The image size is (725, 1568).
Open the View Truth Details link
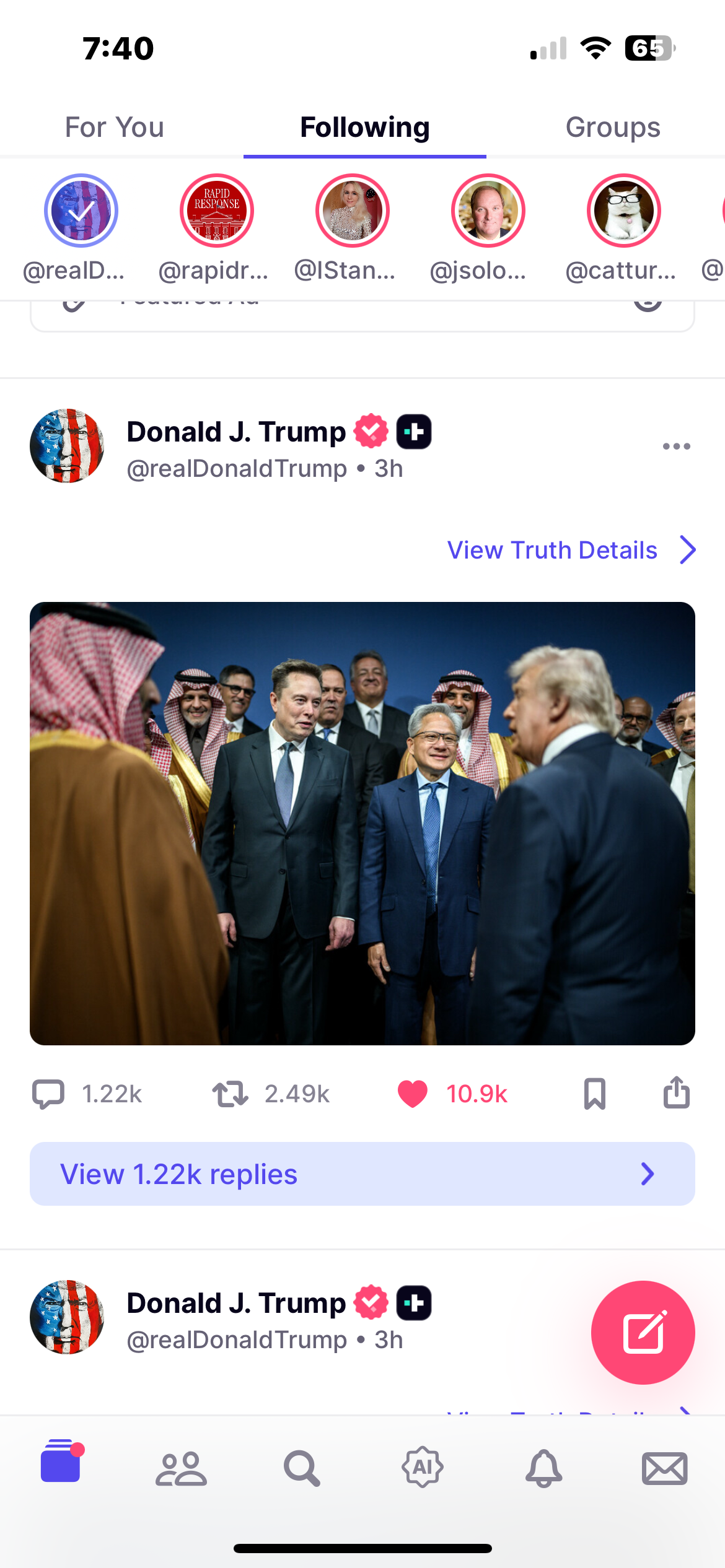click(552, 550)
